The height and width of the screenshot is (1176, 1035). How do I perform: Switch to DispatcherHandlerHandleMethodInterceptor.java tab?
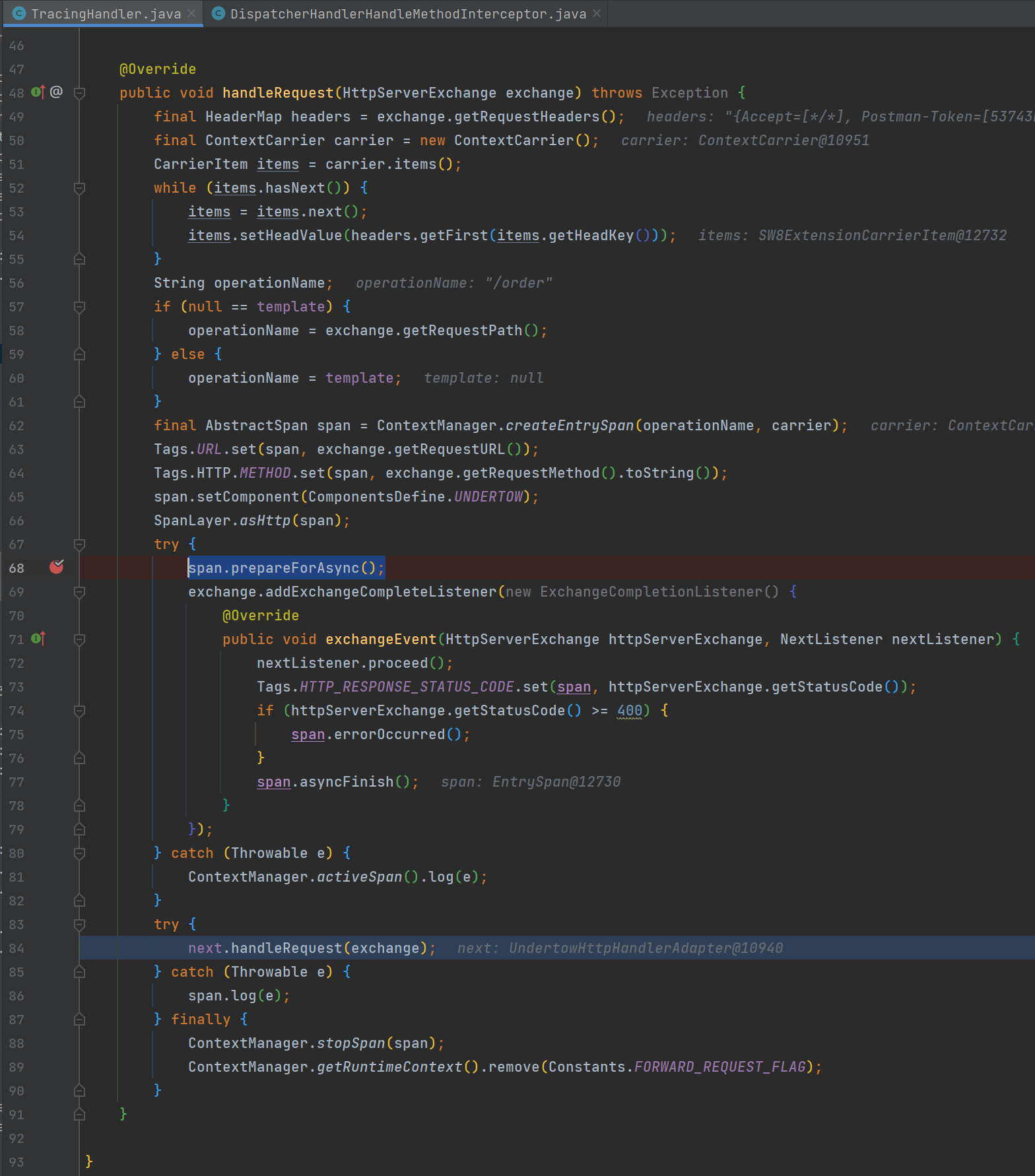click(x=408, y=14)
